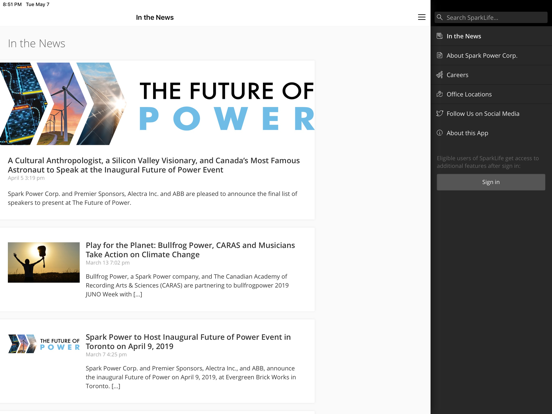Image resolution: width=552 pixels, height=414 pixels.
Task: Open Follow Us on Social Media
Action: pyautogui.click(x=491, y=113)
